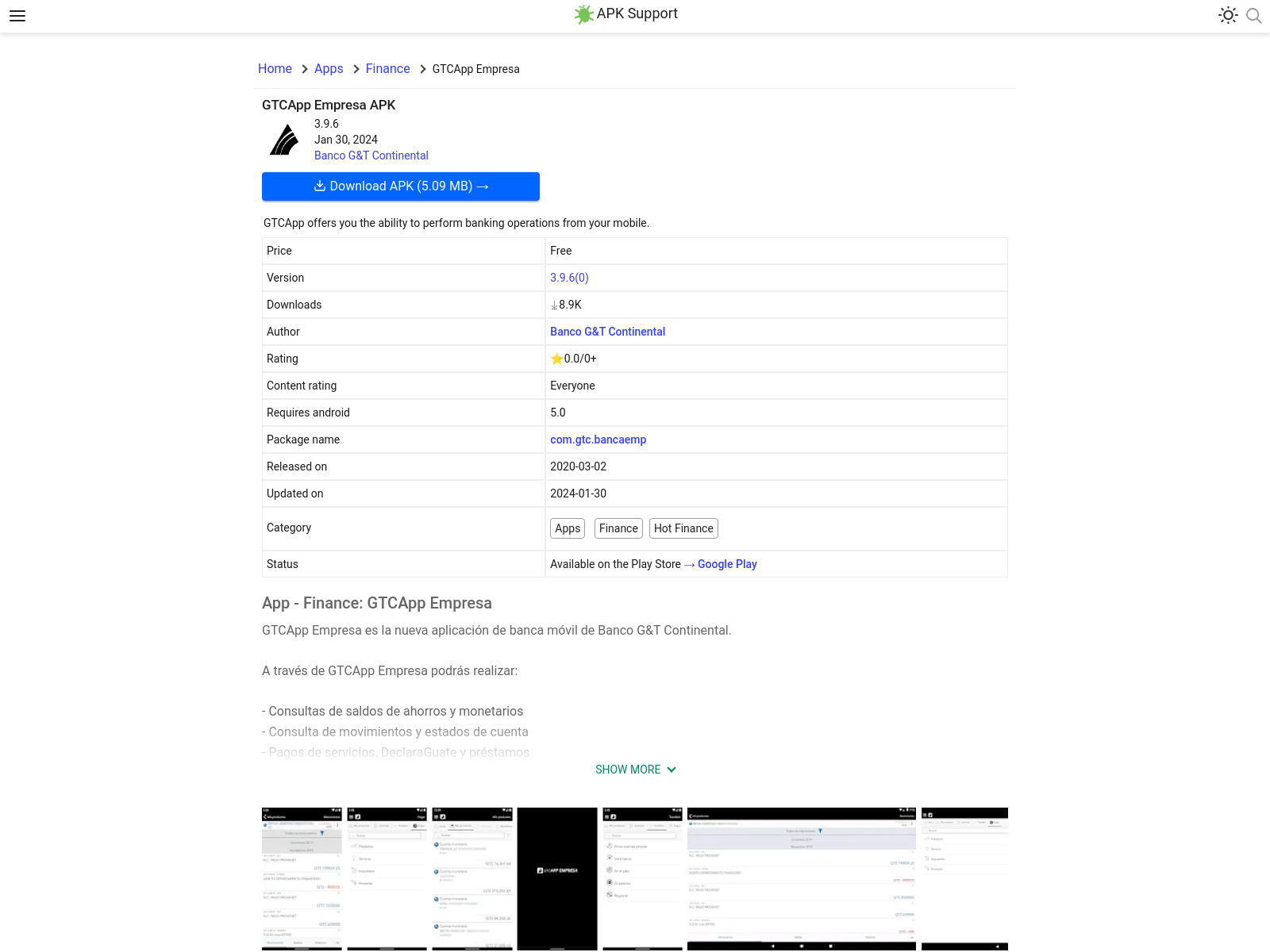
Task: Open Author Banco G&T Continental link in table
Action: click(607, 332)
